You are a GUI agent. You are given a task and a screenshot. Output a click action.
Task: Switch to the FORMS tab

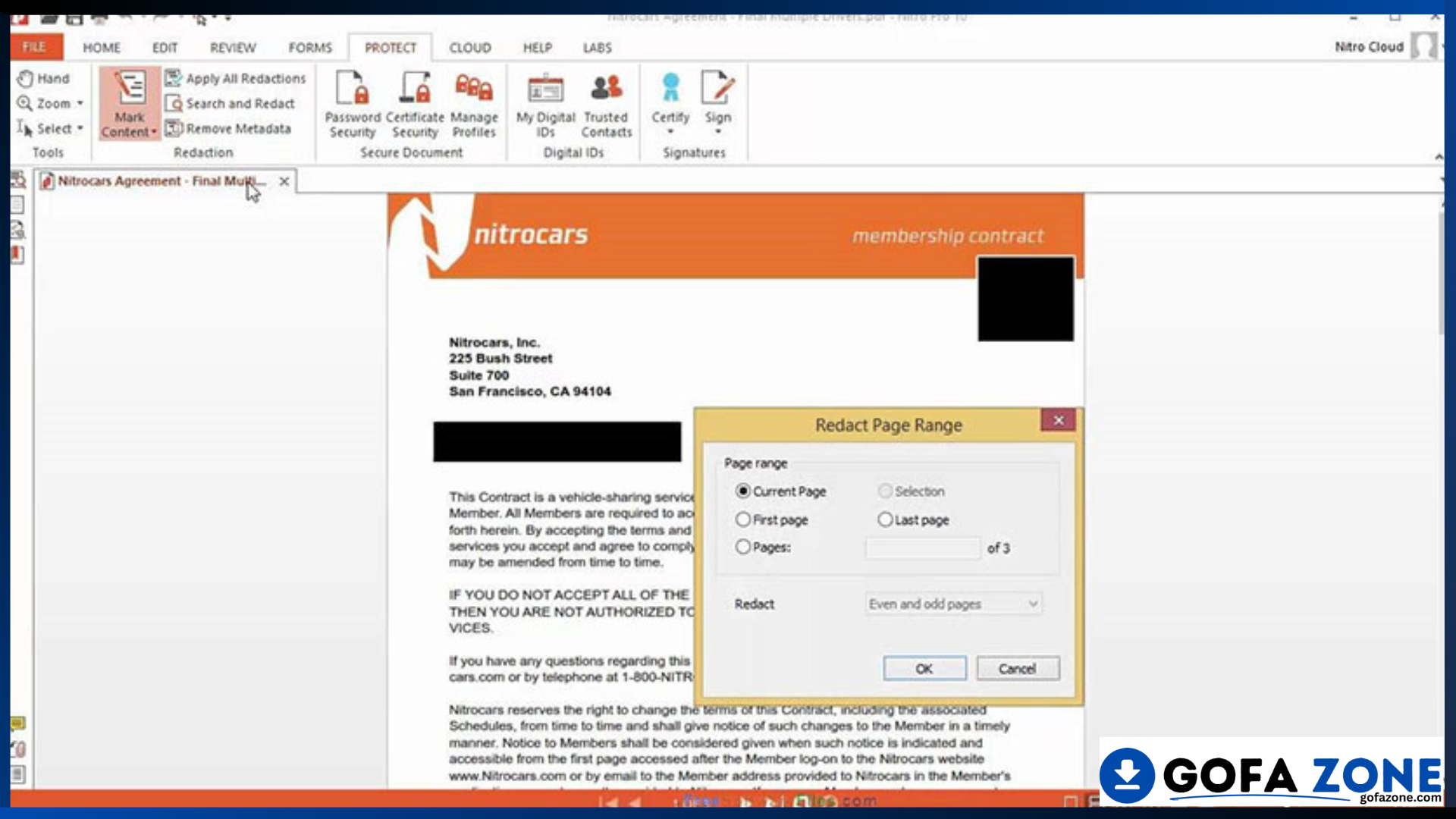[x=310, y=48]
